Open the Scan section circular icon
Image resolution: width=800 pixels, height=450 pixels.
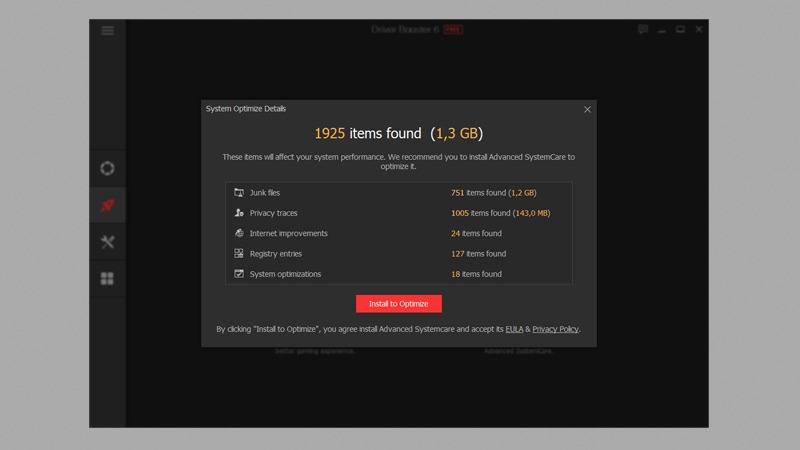coord(107,168)
